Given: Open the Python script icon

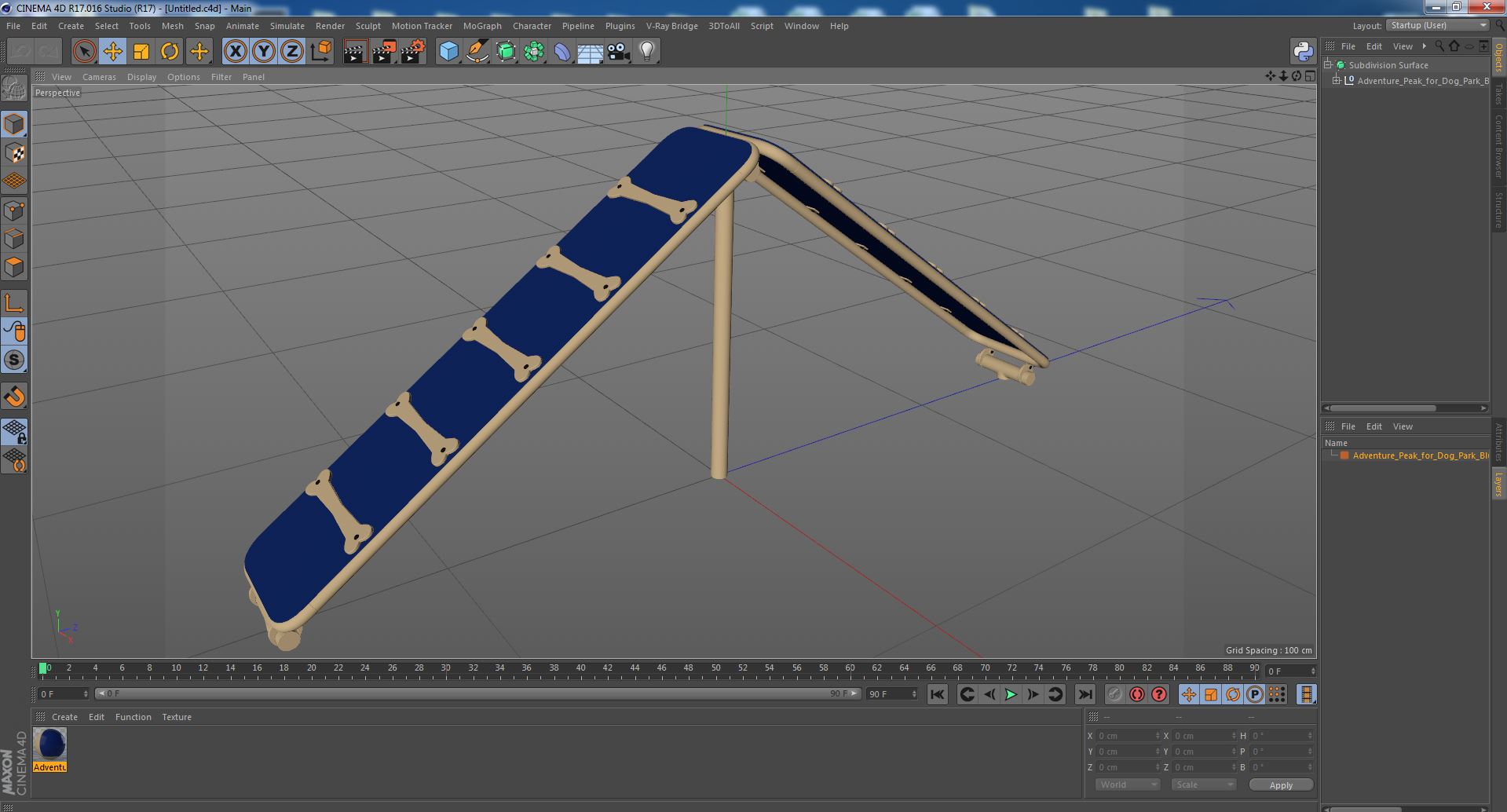Looking at the screenshot, I should pos(1304,52).
